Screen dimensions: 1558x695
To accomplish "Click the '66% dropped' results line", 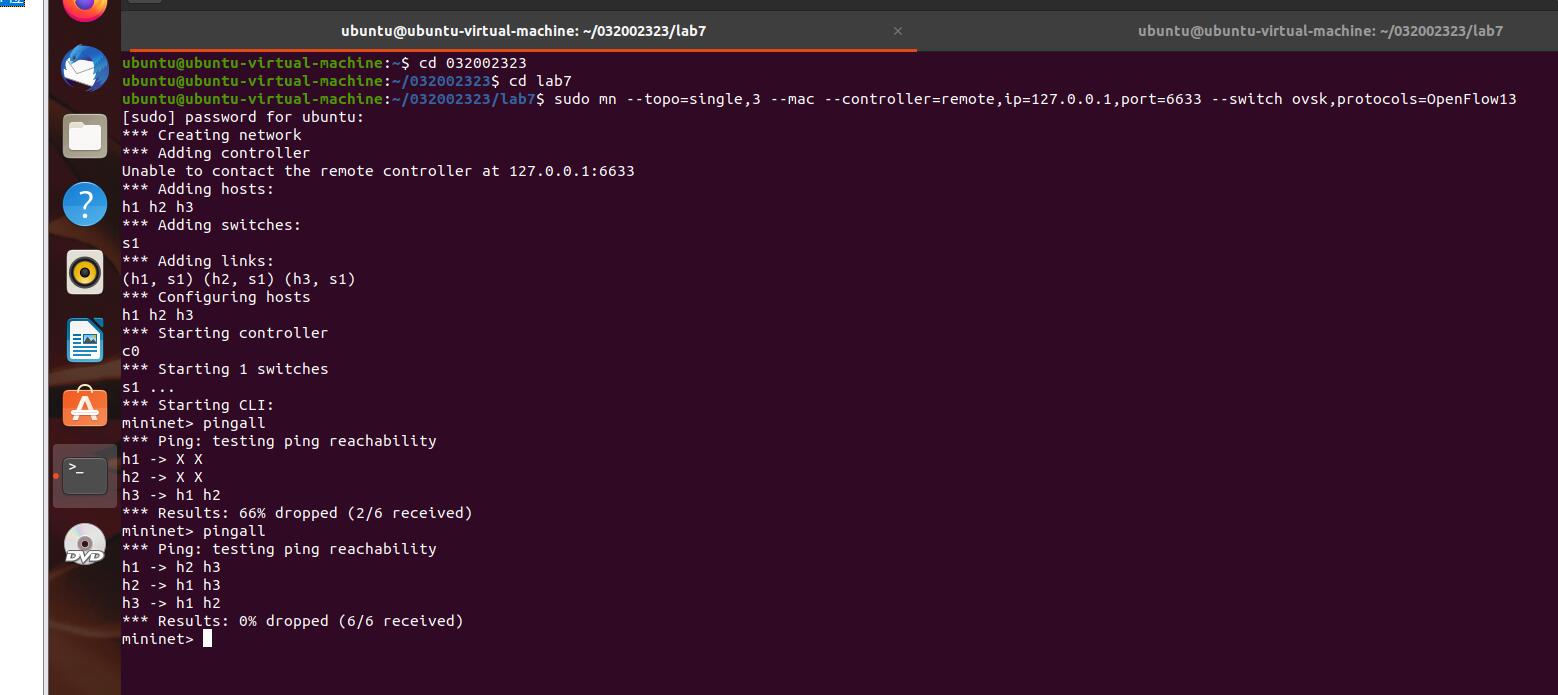I will coord(297,513).
